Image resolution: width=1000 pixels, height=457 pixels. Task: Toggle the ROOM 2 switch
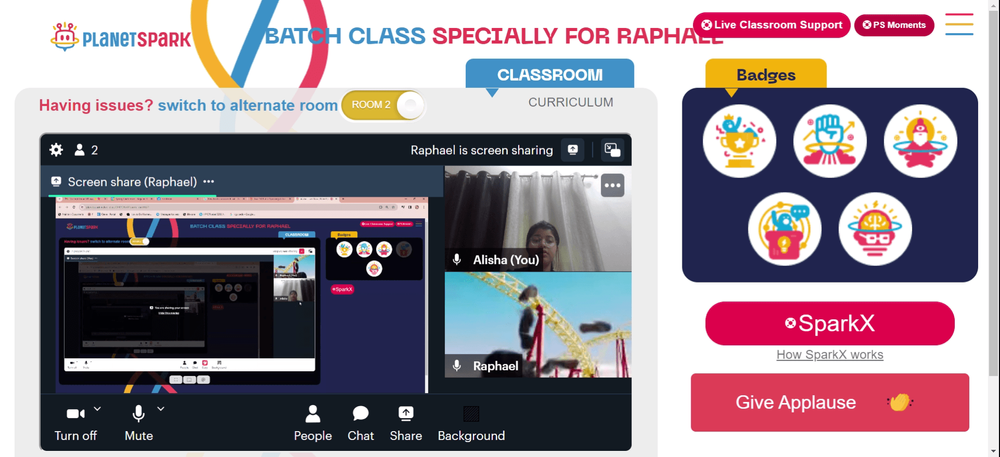(x=383, y=105)
